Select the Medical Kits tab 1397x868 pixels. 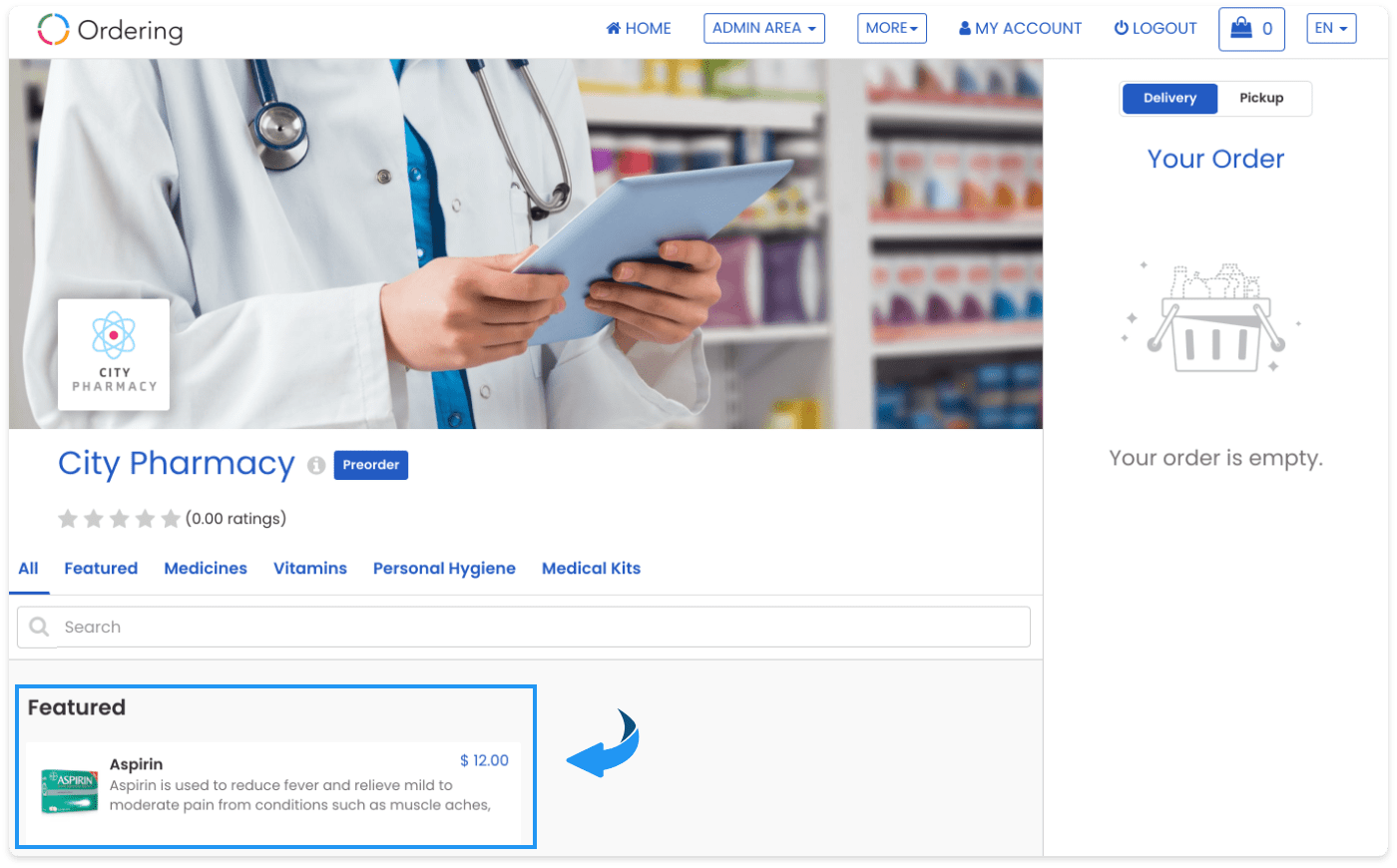[591, 569]
